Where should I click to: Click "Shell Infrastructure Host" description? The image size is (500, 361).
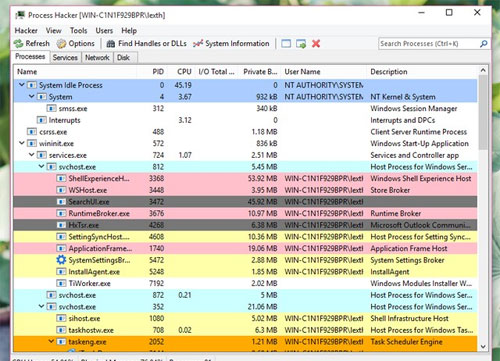(409, 318)
